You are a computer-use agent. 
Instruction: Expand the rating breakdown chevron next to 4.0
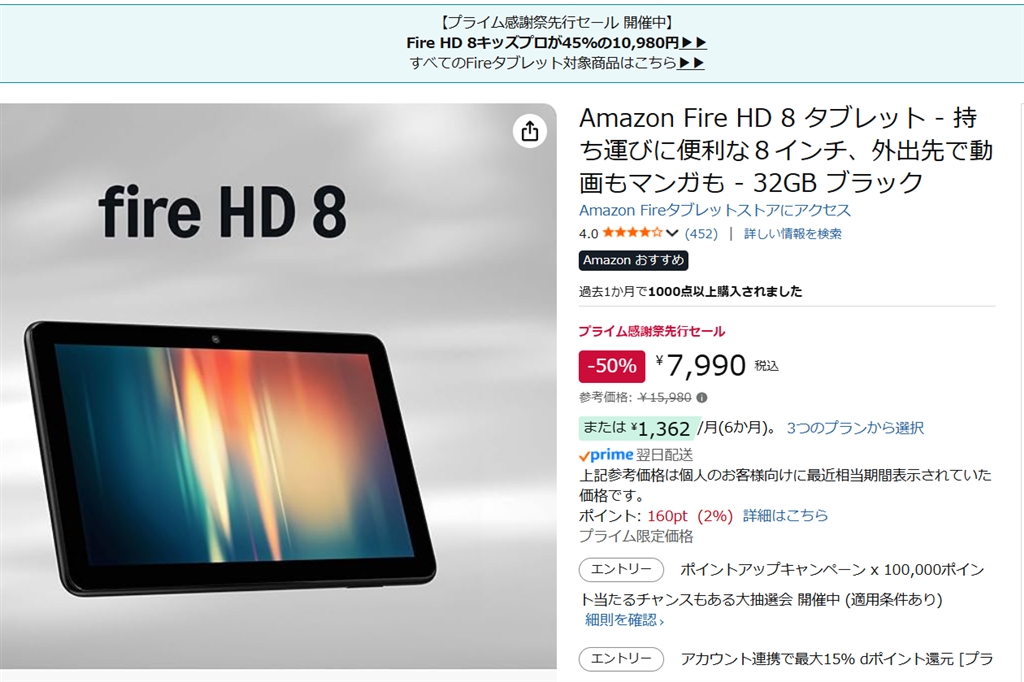[672, 233]
